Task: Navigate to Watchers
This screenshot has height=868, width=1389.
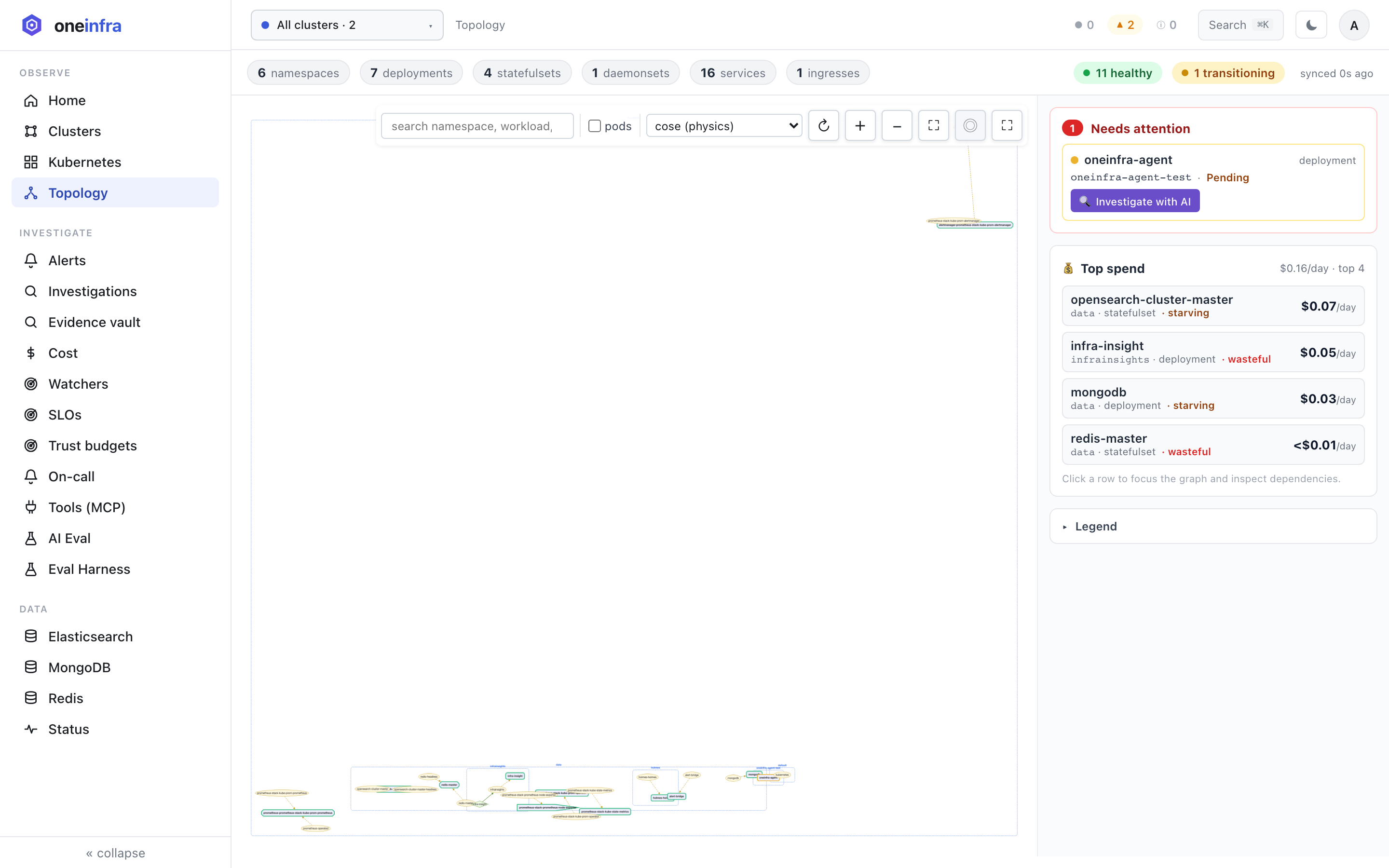Action: coord(115,384)
